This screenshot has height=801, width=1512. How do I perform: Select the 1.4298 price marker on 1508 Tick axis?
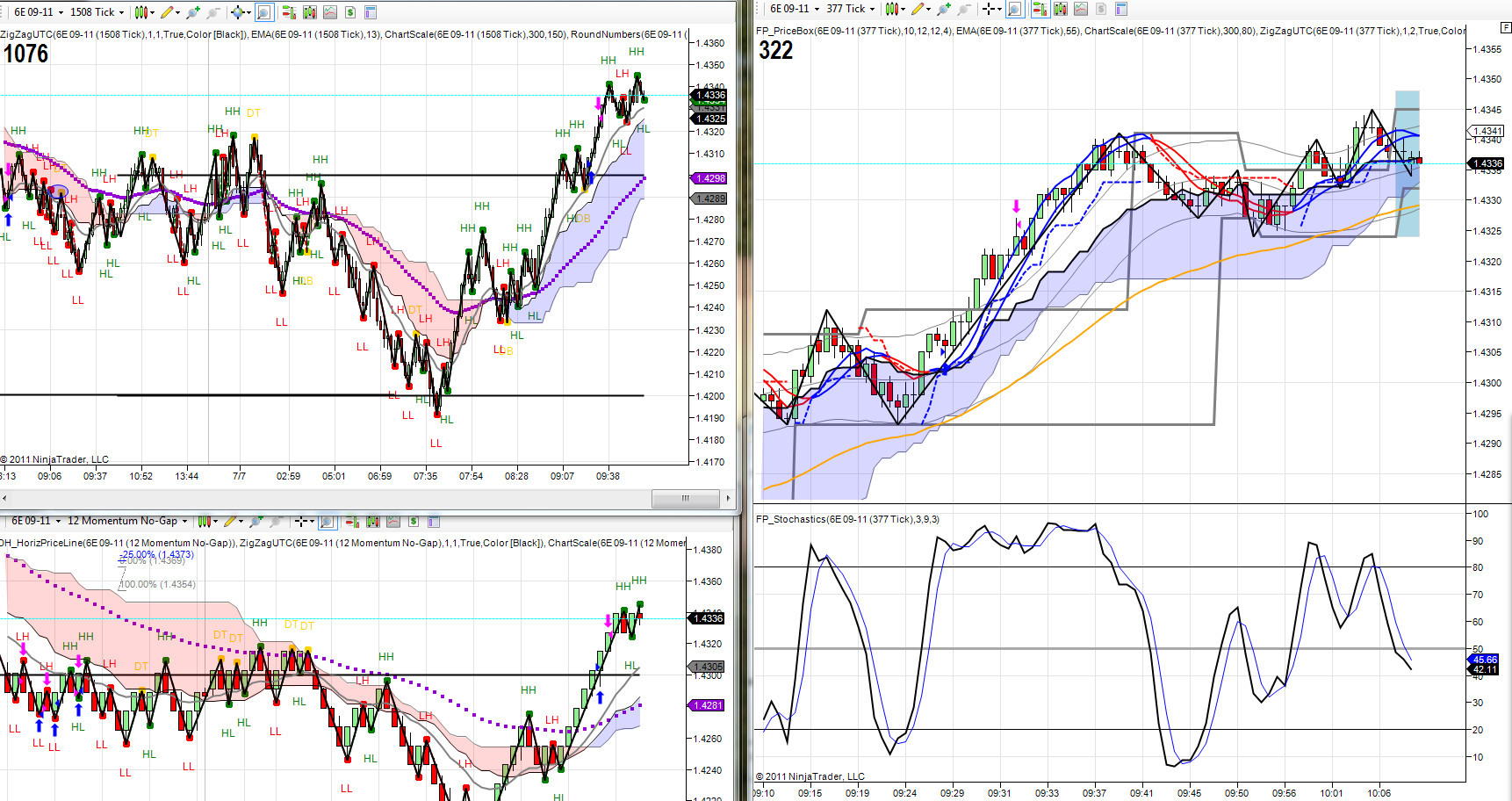point(709,178)
